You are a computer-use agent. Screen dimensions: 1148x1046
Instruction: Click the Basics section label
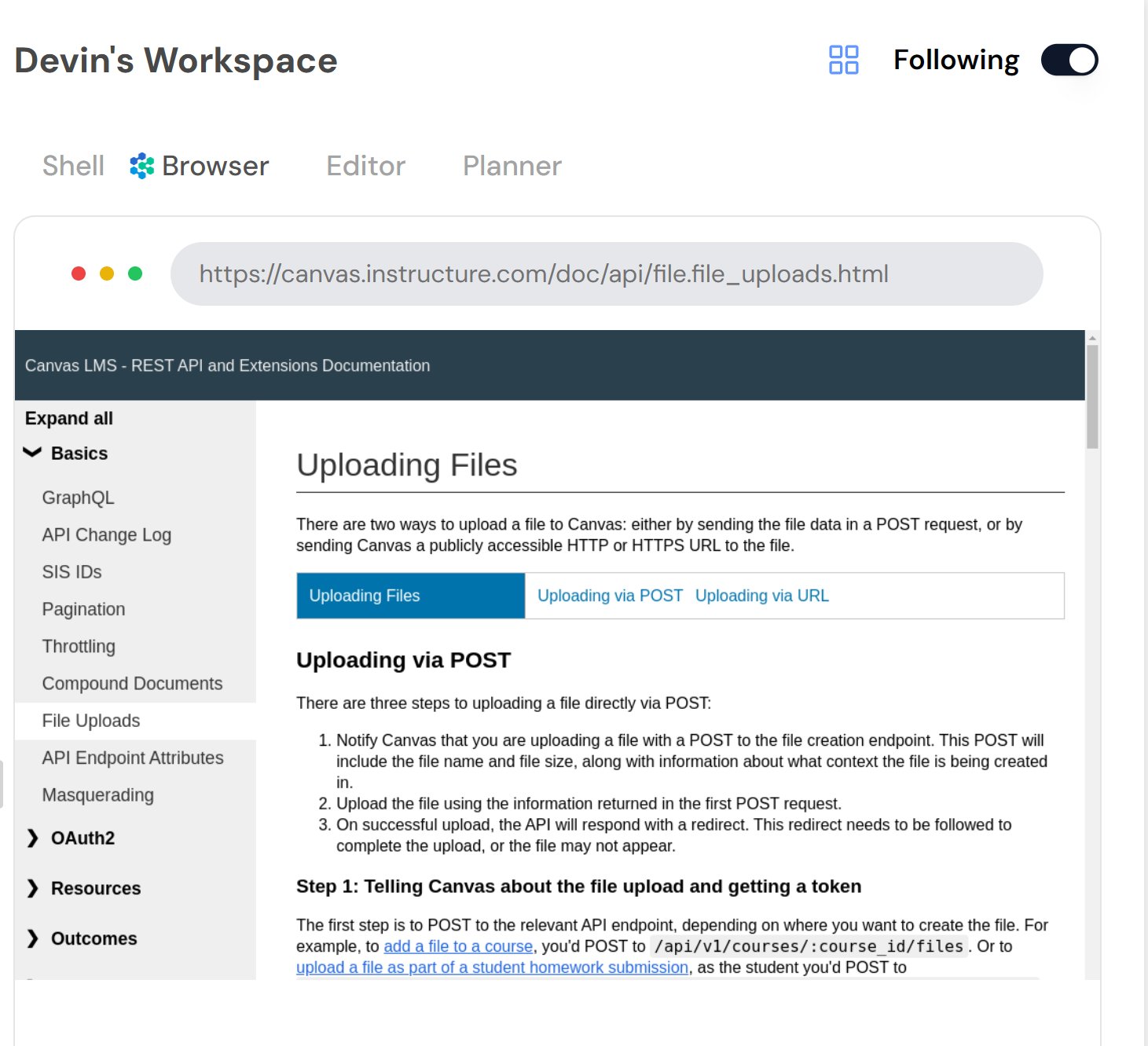click(79, 453)
